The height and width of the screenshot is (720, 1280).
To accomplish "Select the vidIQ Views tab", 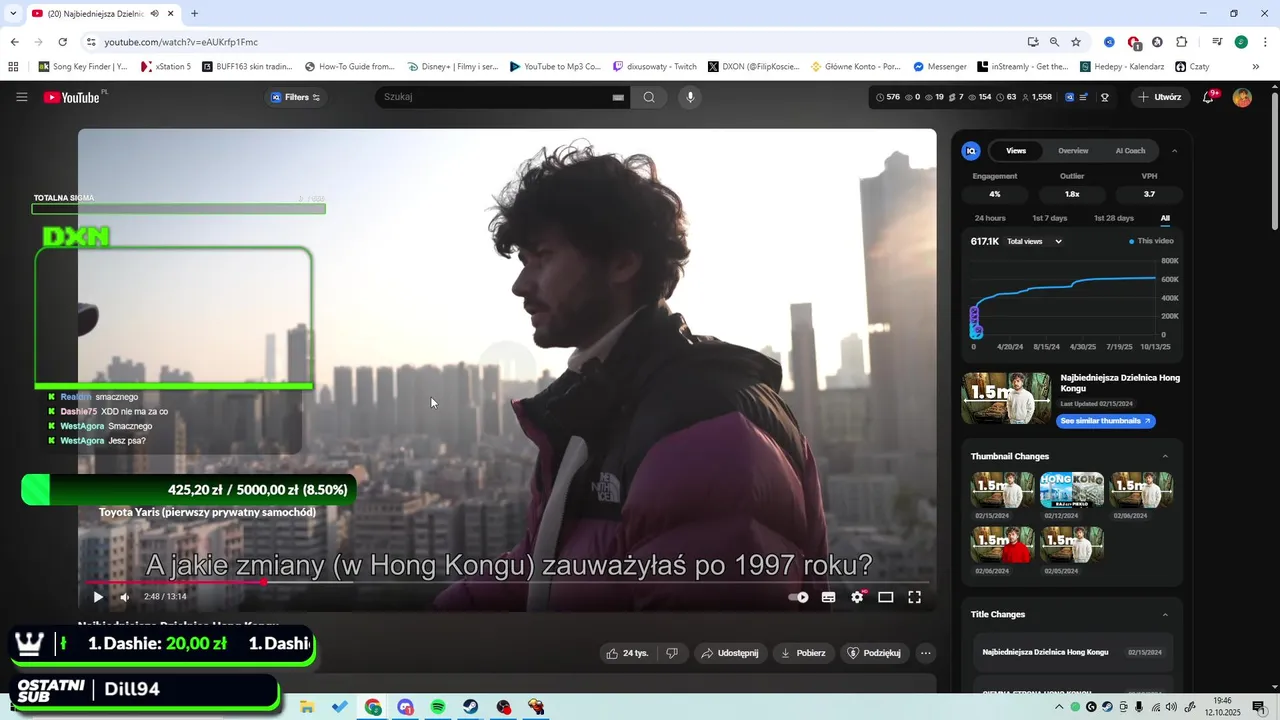I will [1016, 151].
